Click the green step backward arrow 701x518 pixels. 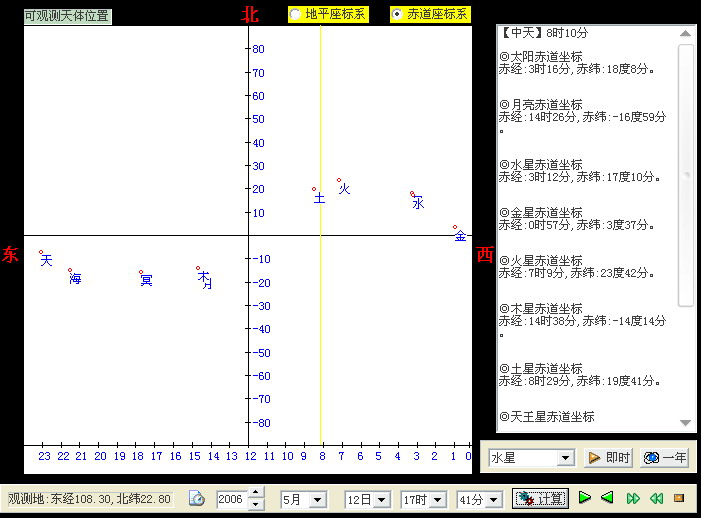(x=608, y=498)
